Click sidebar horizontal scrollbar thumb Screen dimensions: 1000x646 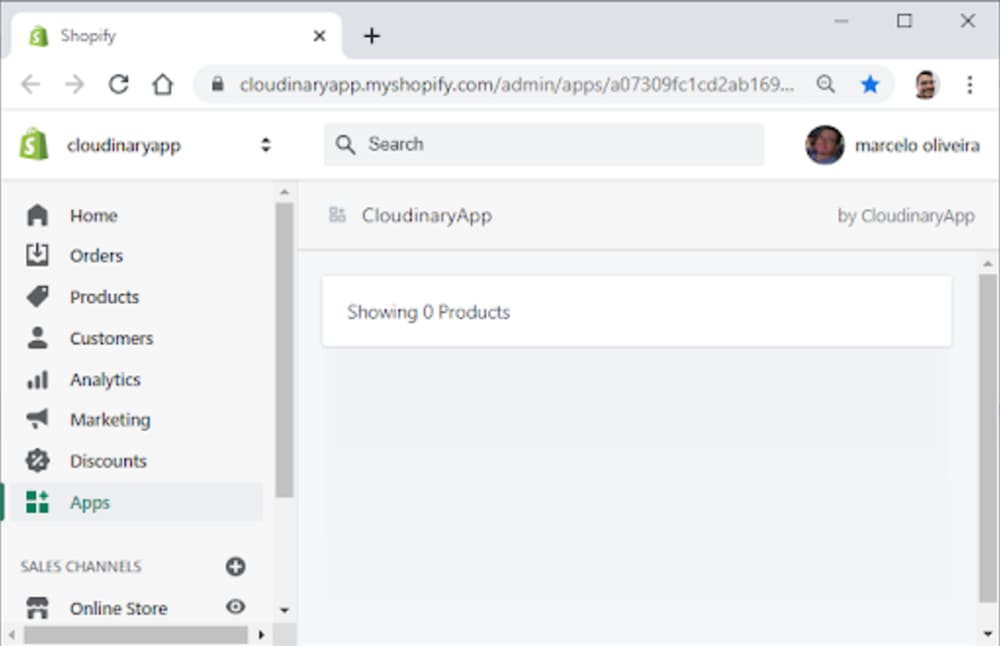point(136,635)
